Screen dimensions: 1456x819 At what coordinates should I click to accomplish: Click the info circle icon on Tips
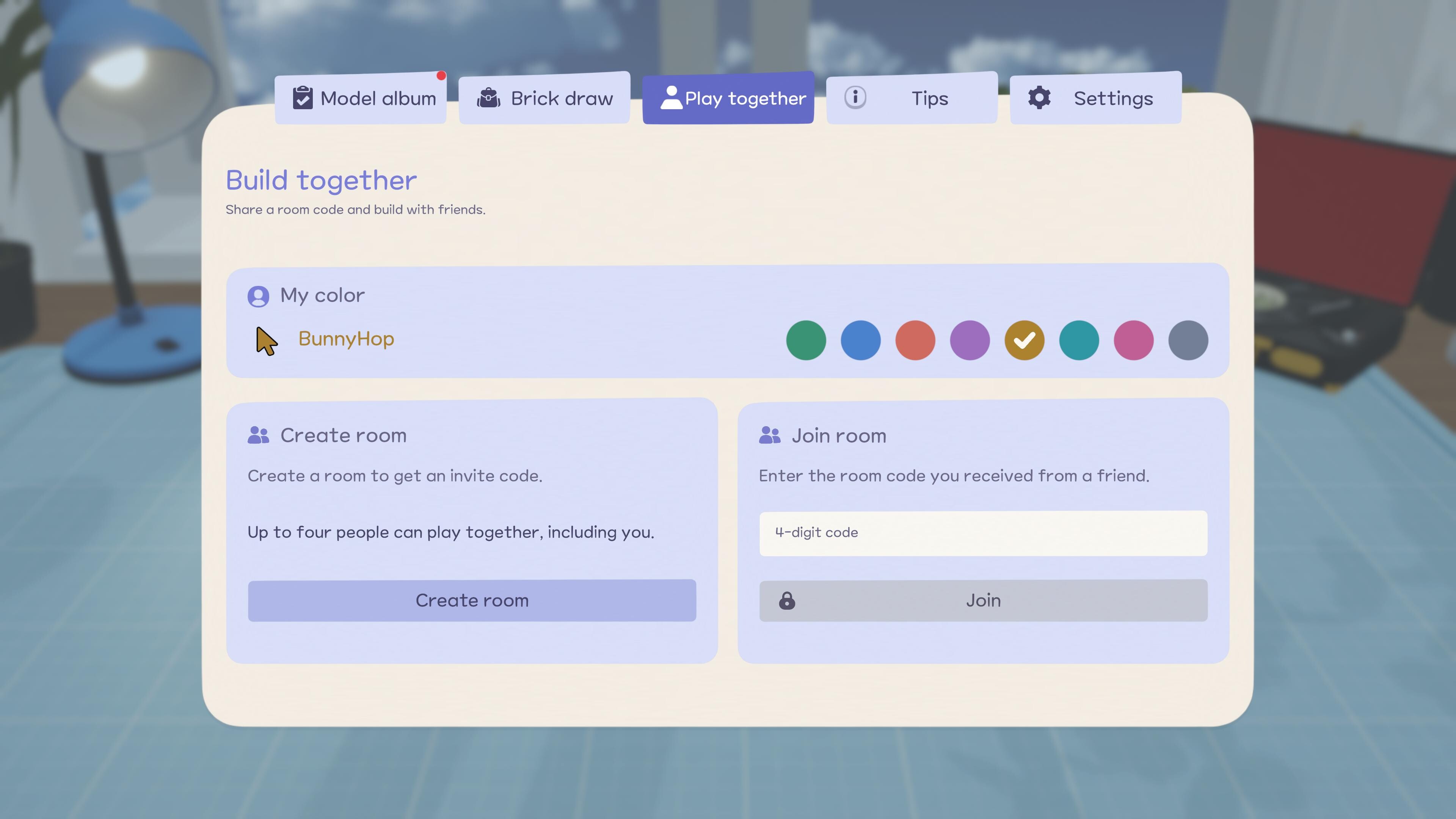(855, 97)
